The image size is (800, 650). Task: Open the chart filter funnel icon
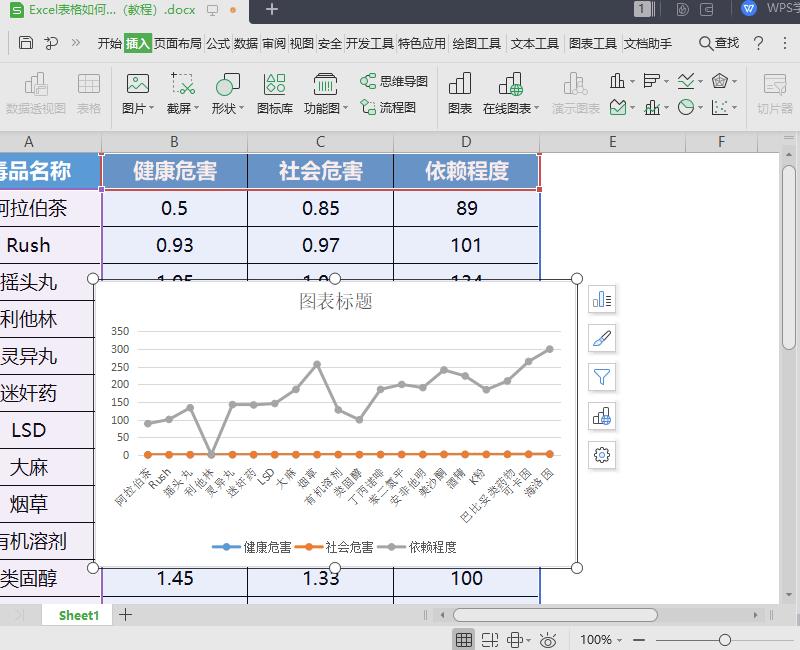pos(601,378)
